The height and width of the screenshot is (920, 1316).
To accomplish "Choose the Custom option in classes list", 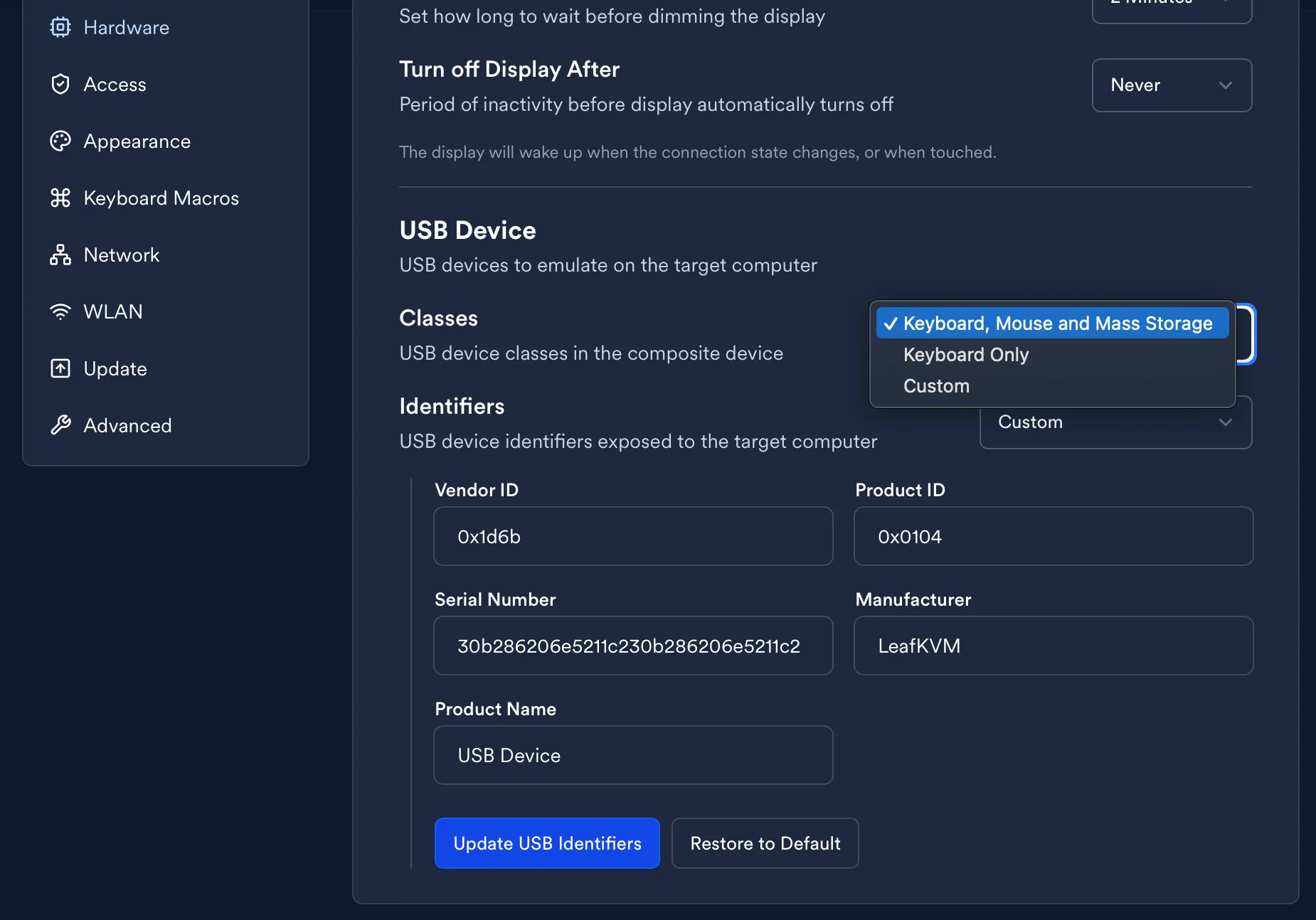I will [936, 386].
